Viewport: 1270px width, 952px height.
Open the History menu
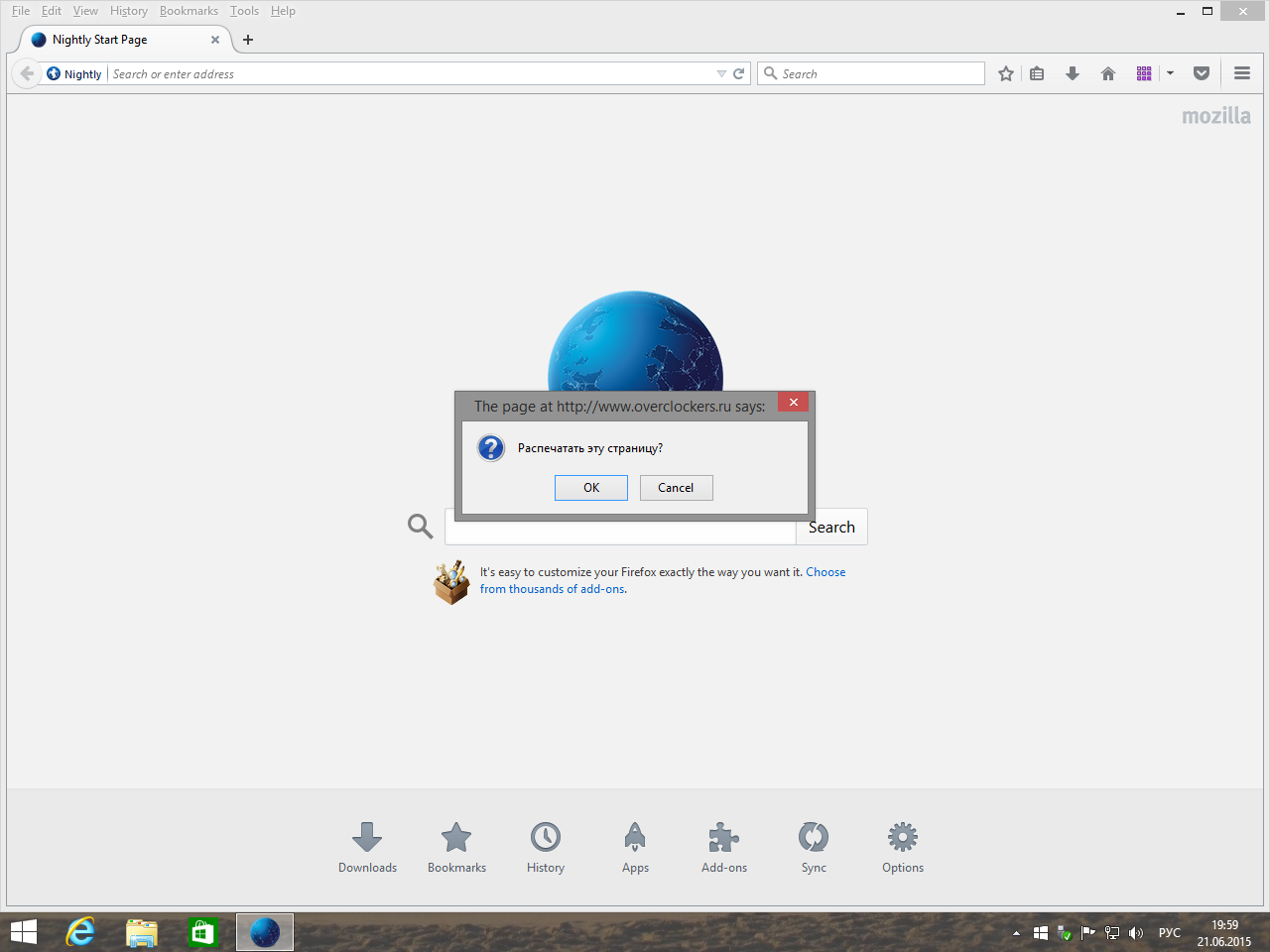click(129, 11)
